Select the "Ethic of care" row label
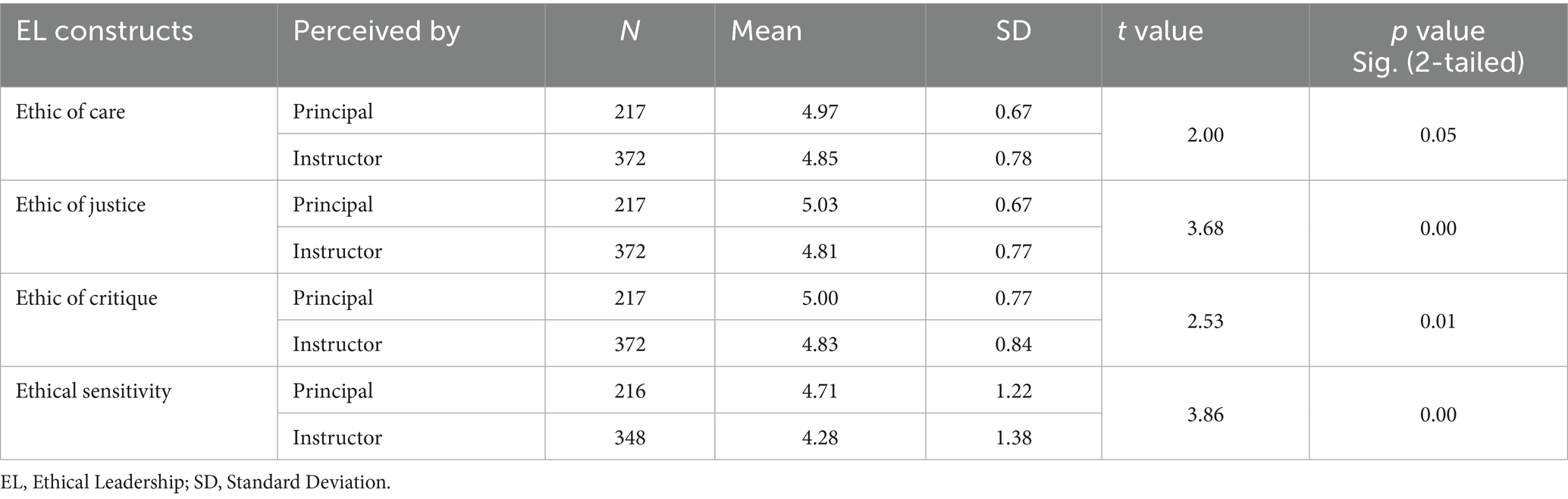1568x499 pixels. (x=71, y=112)
